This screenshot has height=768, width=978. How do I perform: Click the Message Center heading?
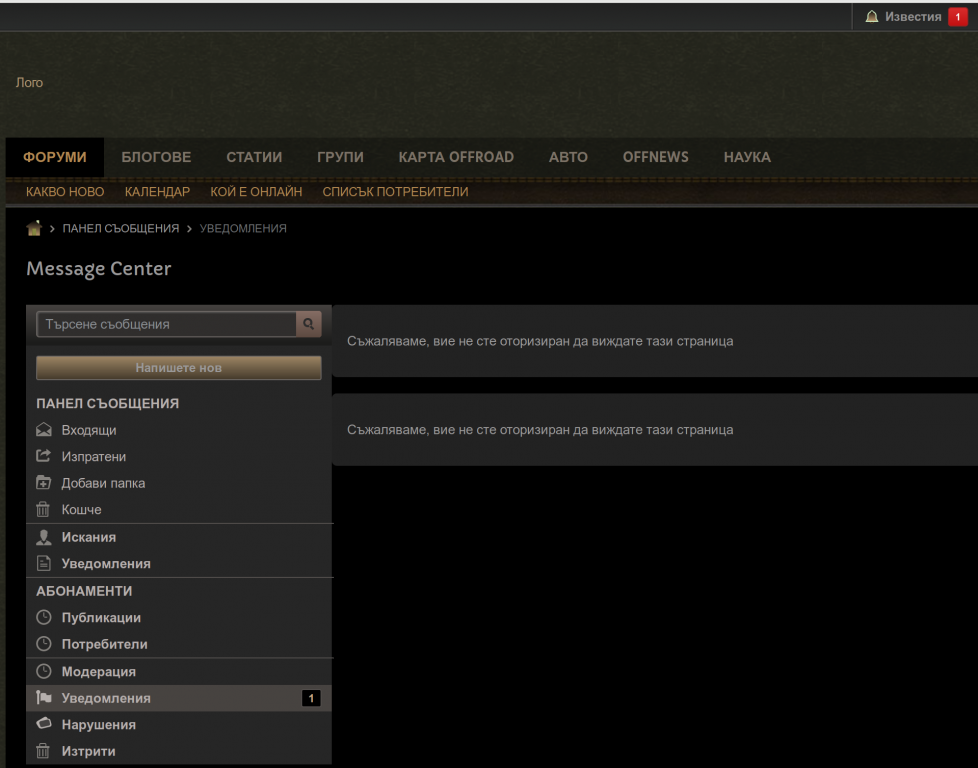pyautogui.click(x=99, y=268)
